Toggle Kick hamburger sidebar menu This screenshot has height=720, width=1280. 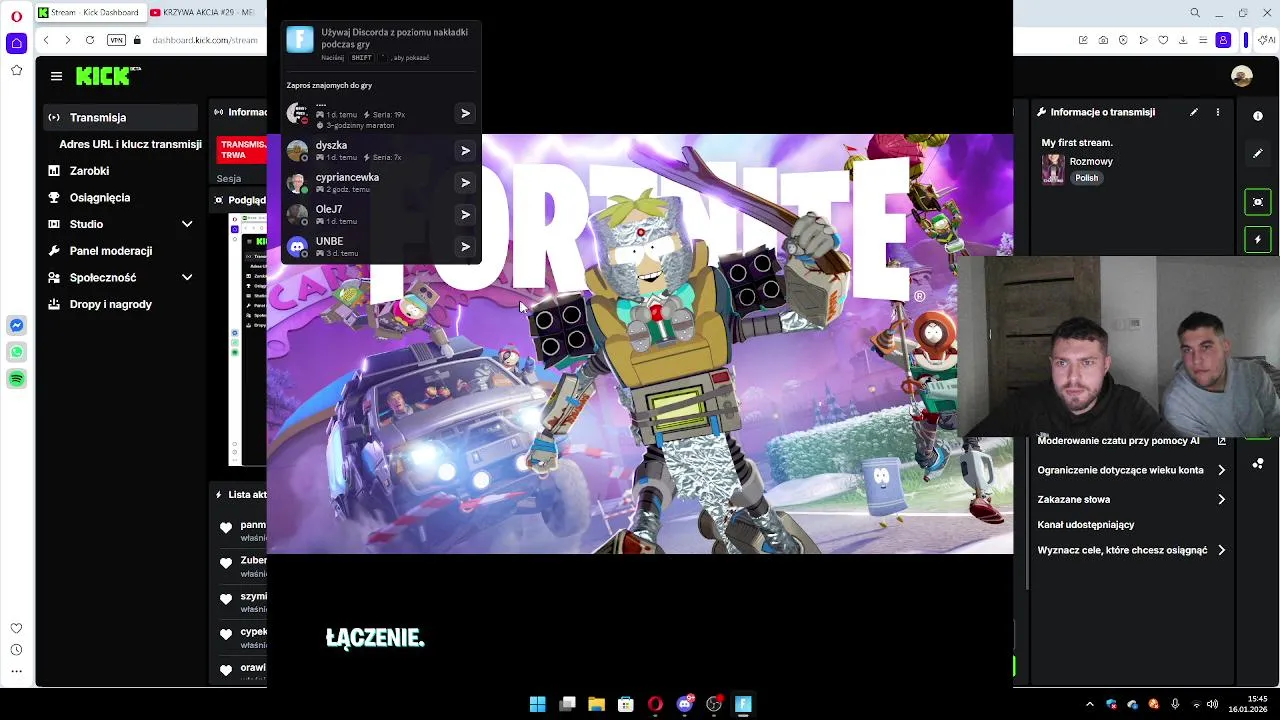click(x=56, y=76)
